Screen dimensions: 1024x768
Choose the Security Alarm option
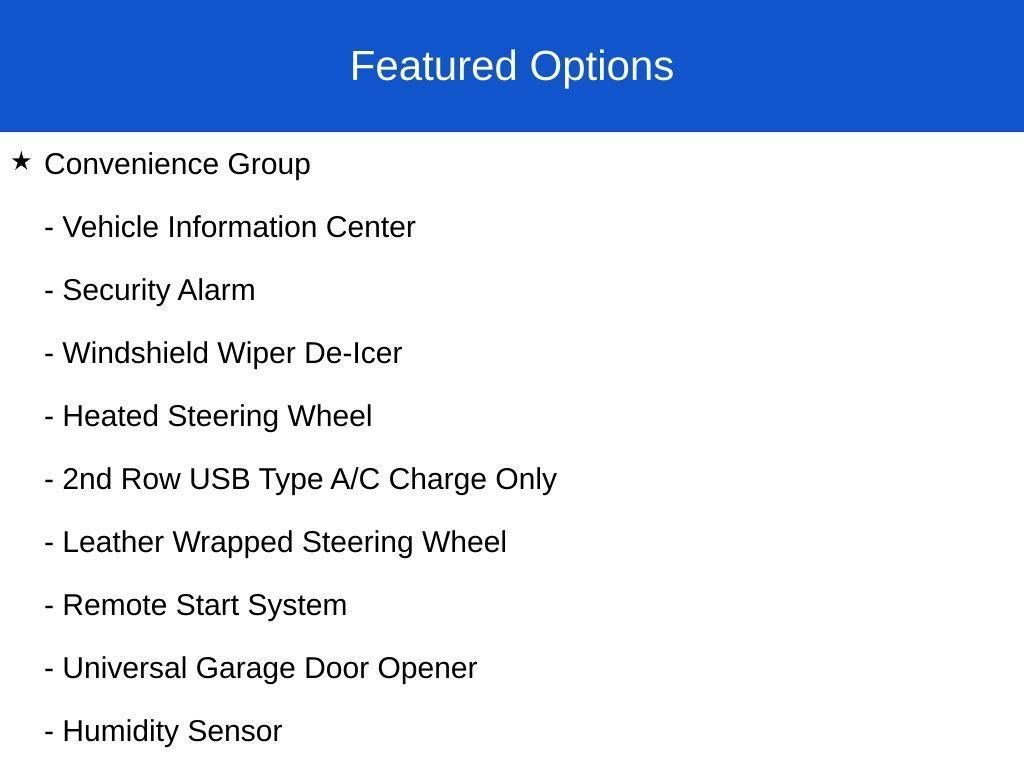point(158,290)
